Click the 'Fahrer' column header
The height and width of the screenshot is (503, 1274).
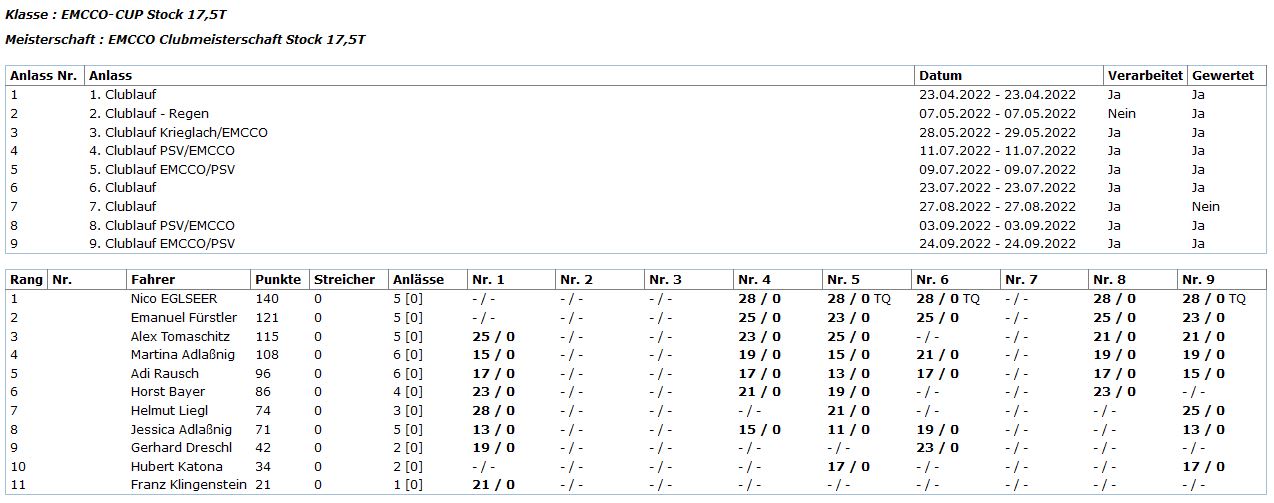pos(152,279)
